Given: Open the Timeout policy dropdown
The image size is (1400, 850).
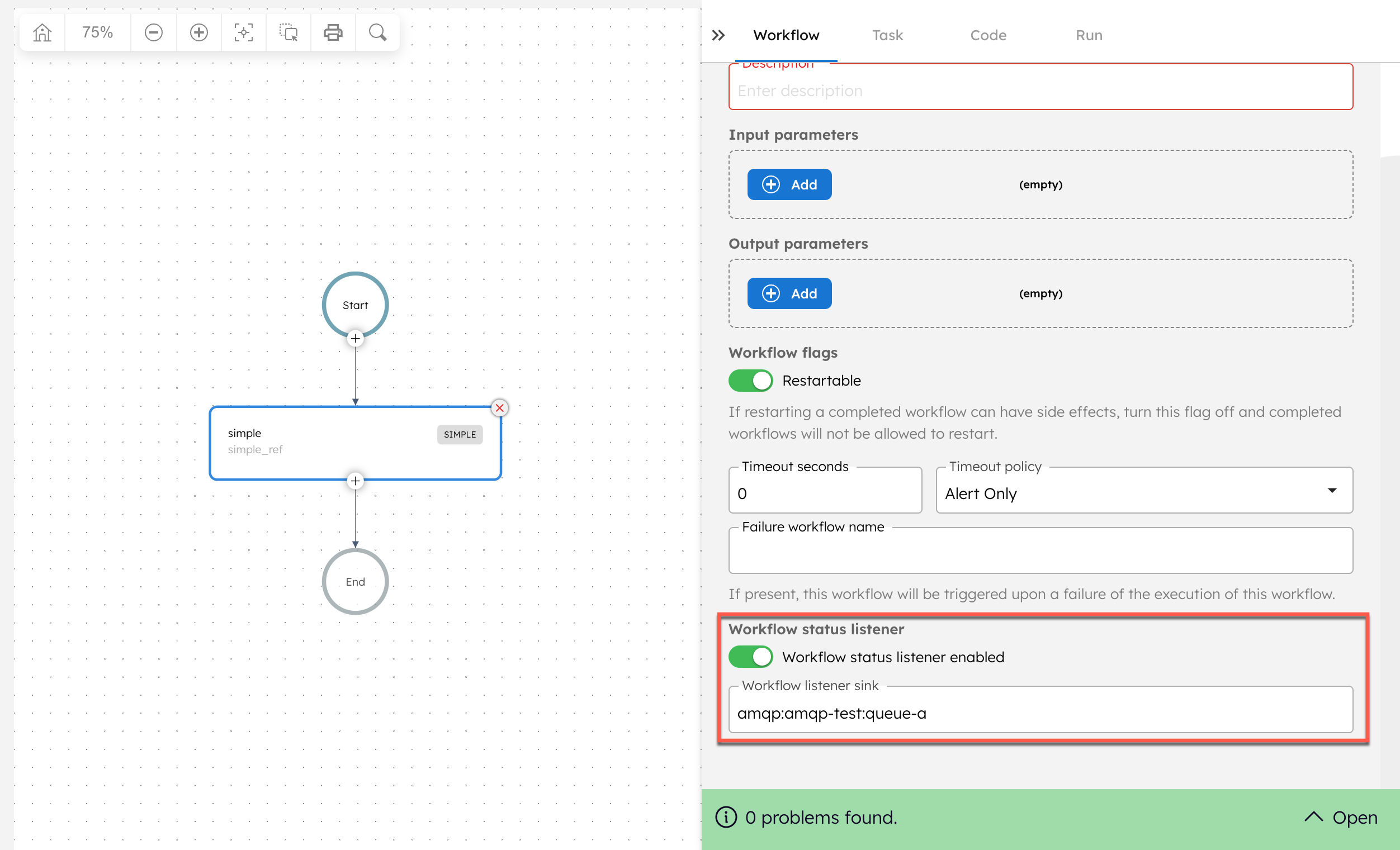Looking at the screenshot, I should point(1332,490).
